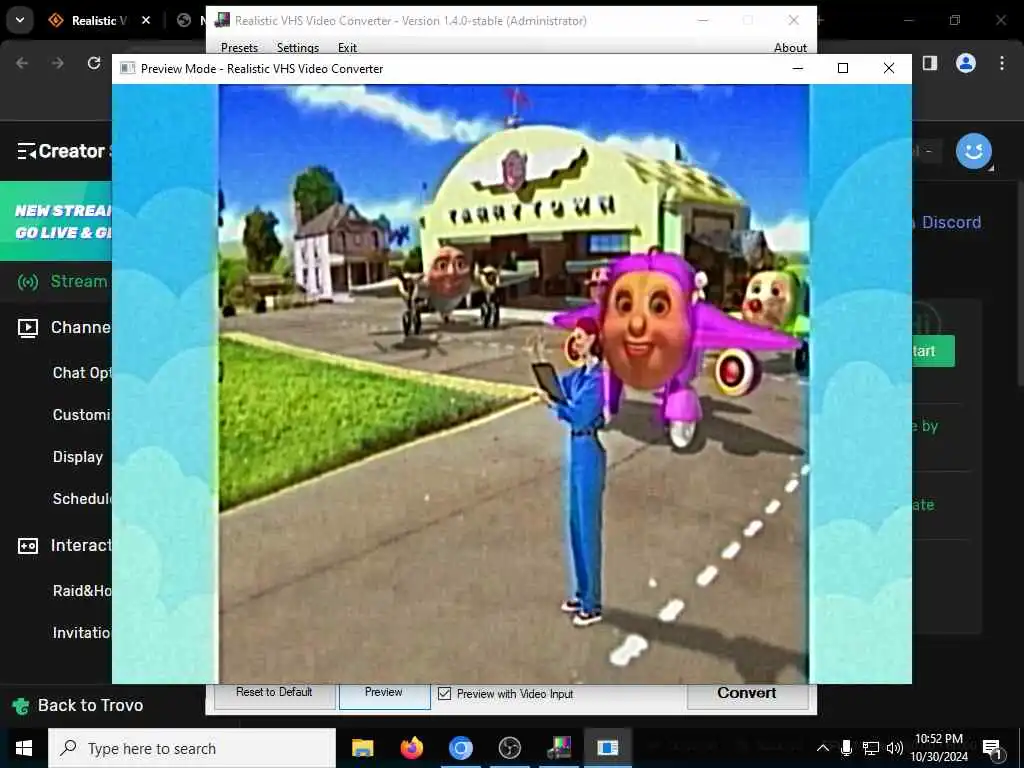Screen dimensions: 1024x768
Task: Open the Channel section in sidebar
Action: tap(64, 327)
